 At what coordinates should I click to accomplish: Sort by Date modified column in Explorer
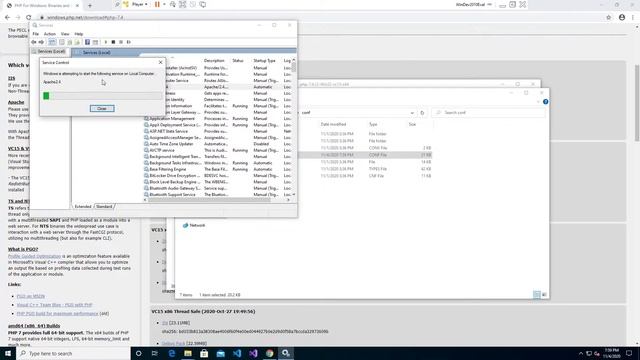coord(333,124)
